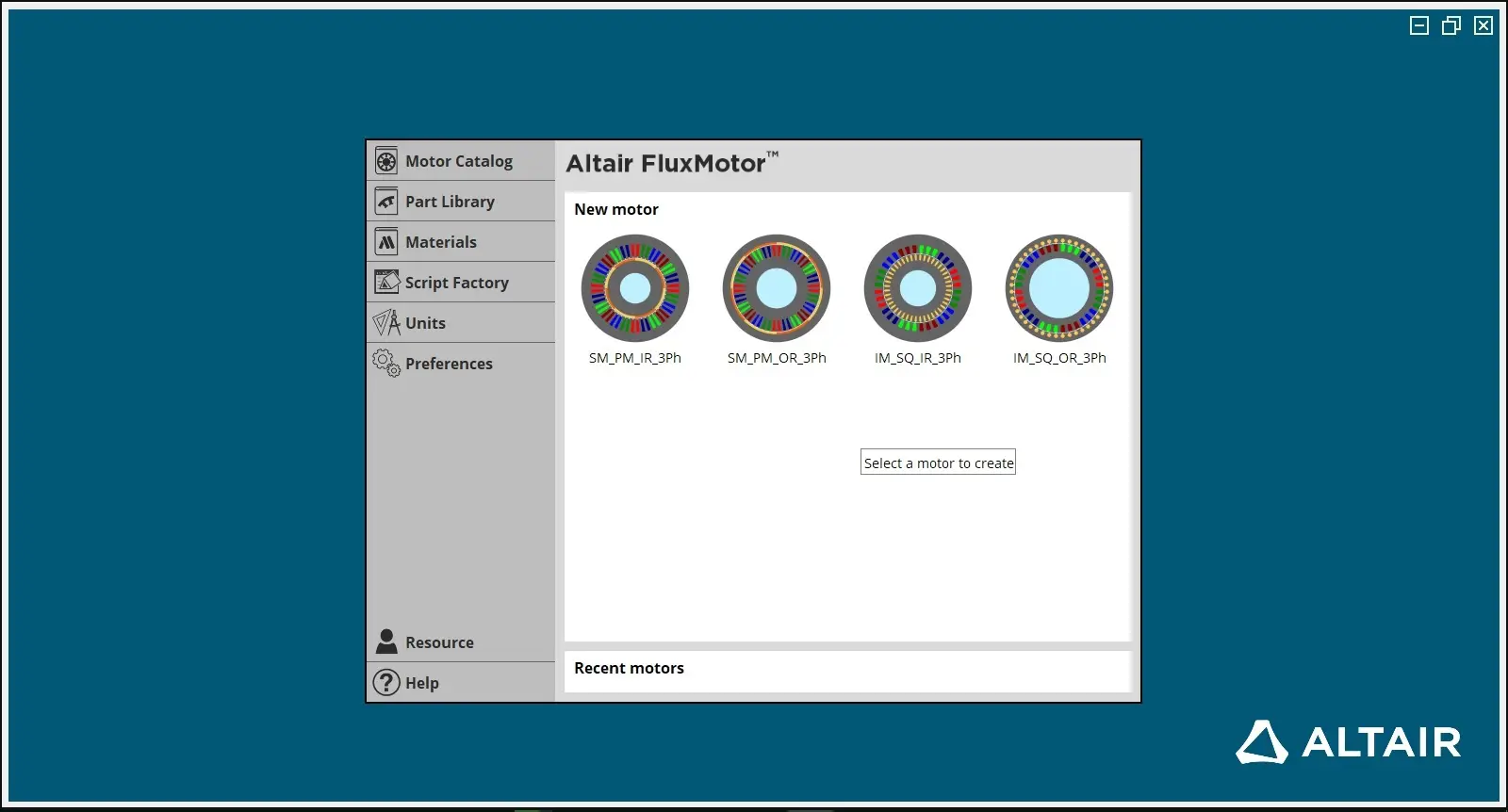
Task: Click the Part Library icon
Action: [x=386, y=202]
